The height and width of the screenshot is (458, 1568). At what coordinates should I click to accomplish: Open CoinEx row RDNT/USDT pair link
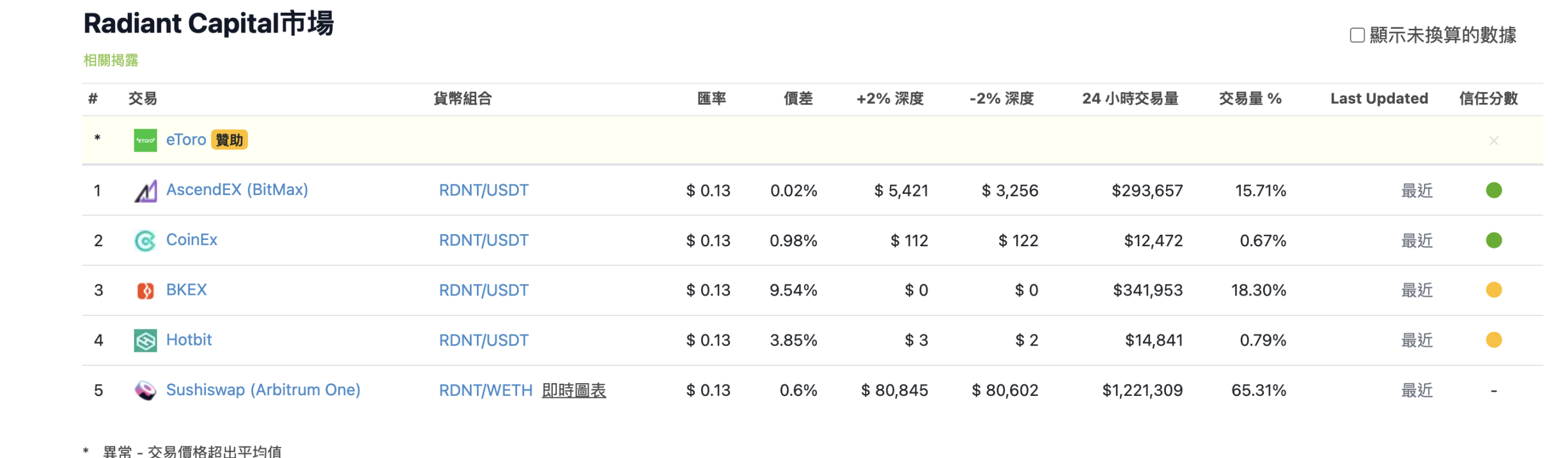[484, 240]
